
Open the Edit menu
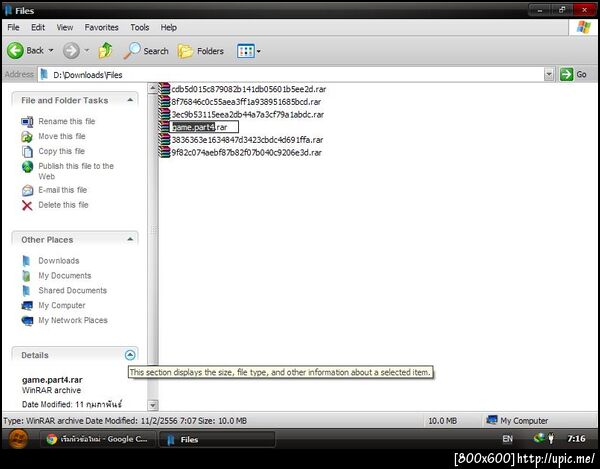pos(38,28)
